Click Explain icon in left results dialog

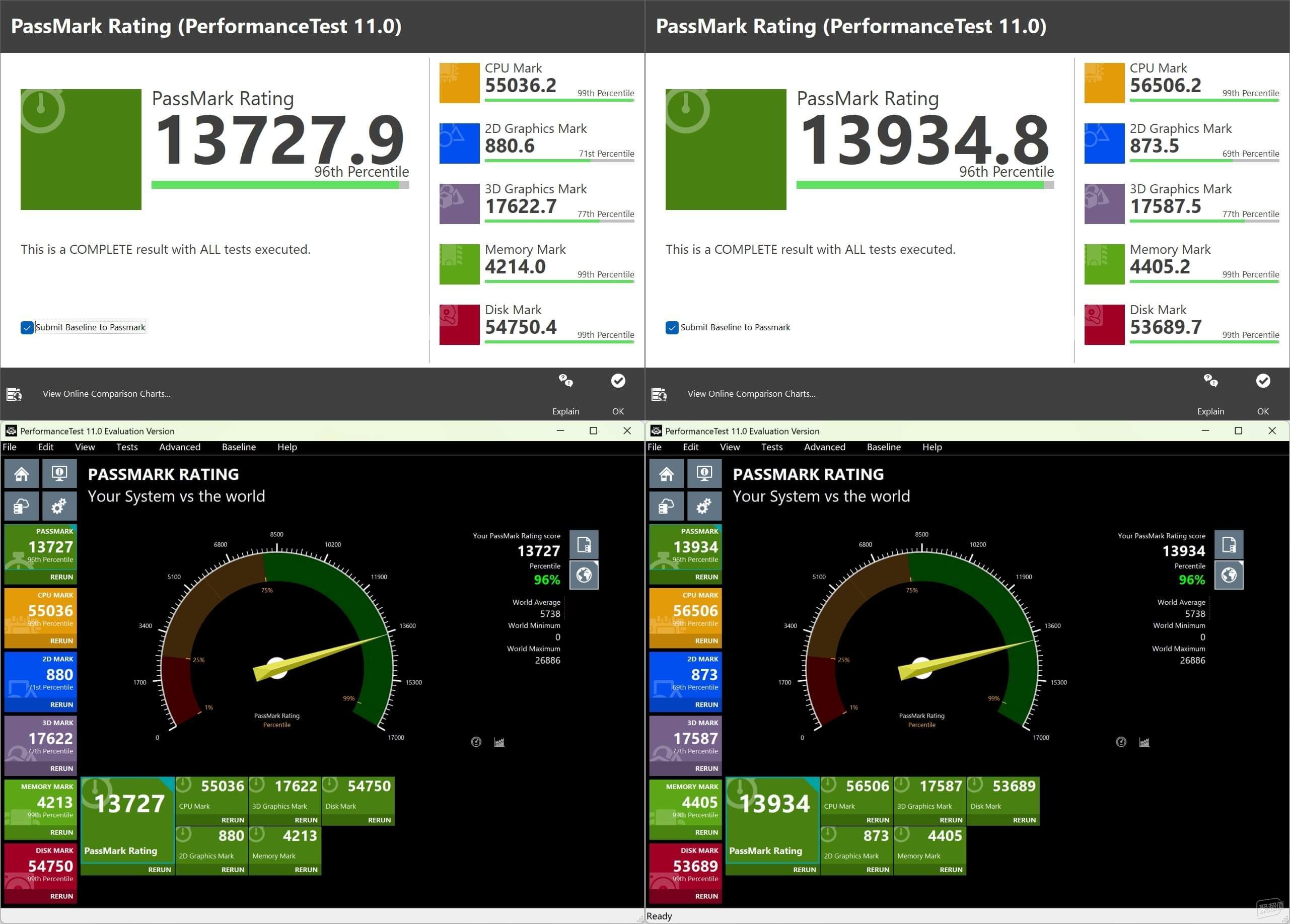tap(565, 381)
